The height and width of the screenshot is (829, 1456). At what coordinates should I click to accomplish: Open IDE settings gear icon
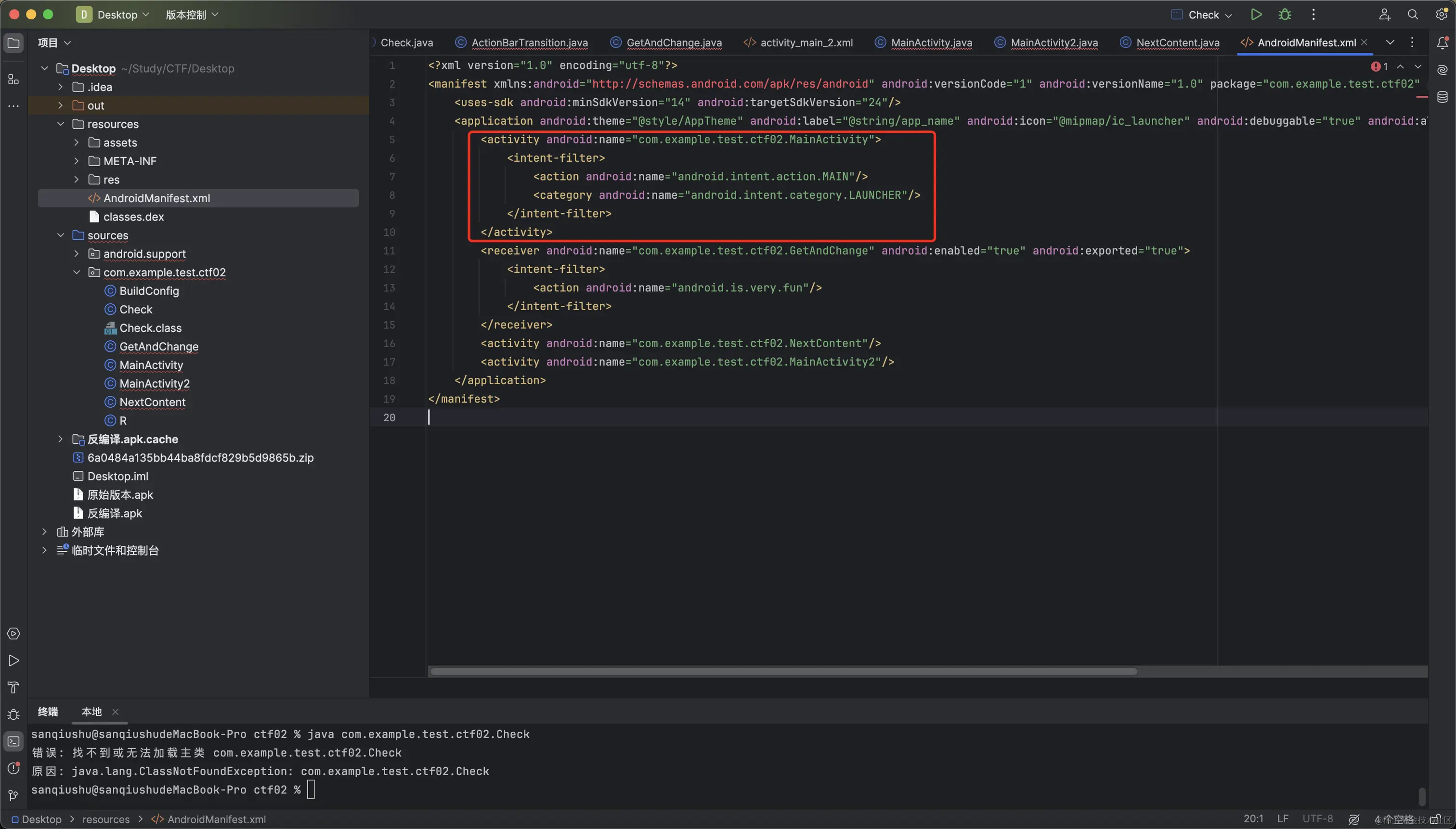[x=1441, y=14]
